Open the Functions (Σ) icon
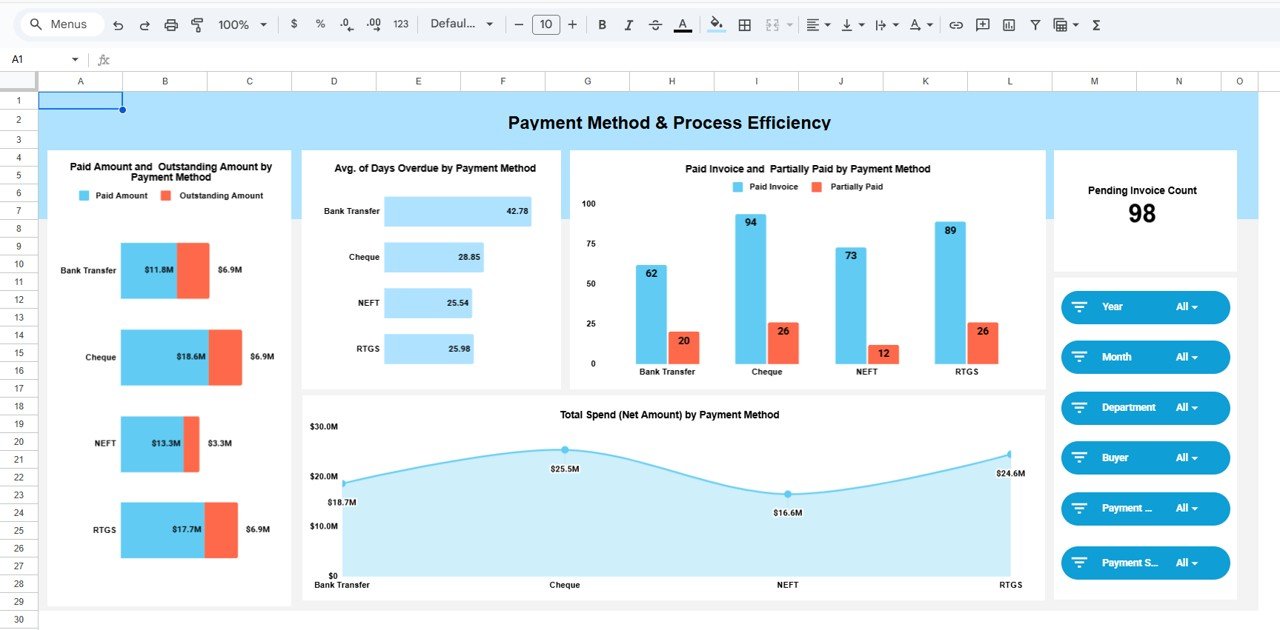The height and width of the screenshot is (630, 1280). click(x=1096, y=24)
